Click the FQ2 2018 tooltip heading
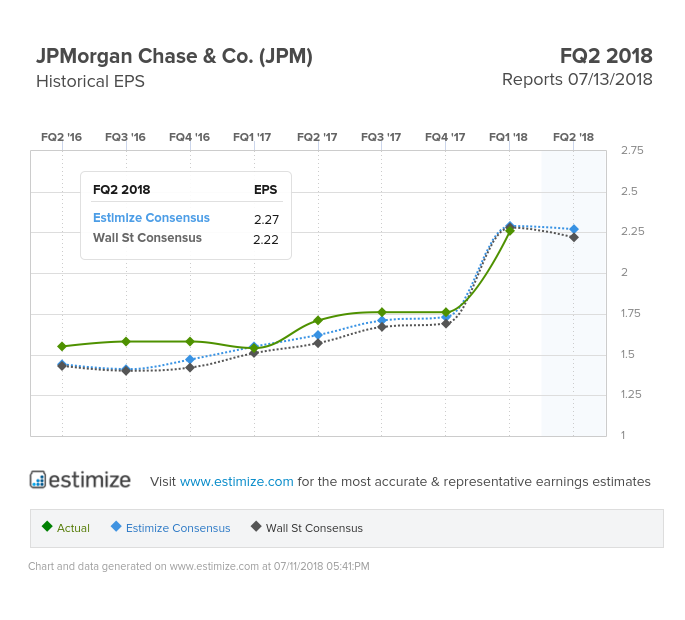The image size is (685, 620). 121,190
